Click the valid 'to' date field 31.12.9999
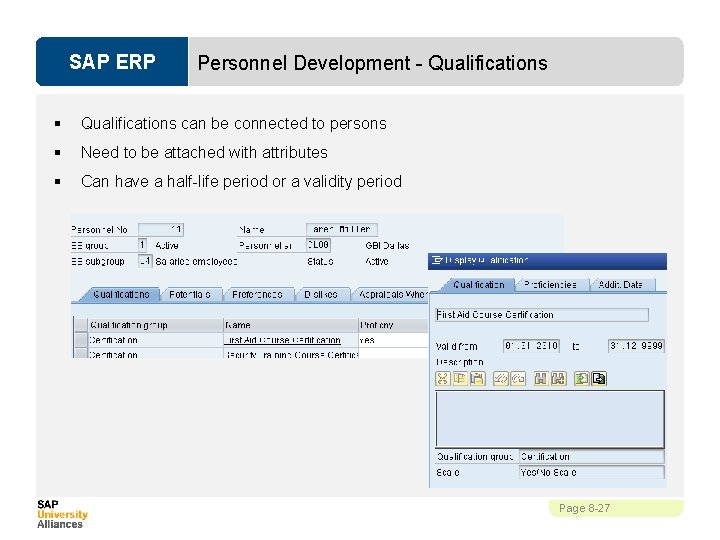The width and height of the screenshot is (720, 540). (x=636, y=346)
